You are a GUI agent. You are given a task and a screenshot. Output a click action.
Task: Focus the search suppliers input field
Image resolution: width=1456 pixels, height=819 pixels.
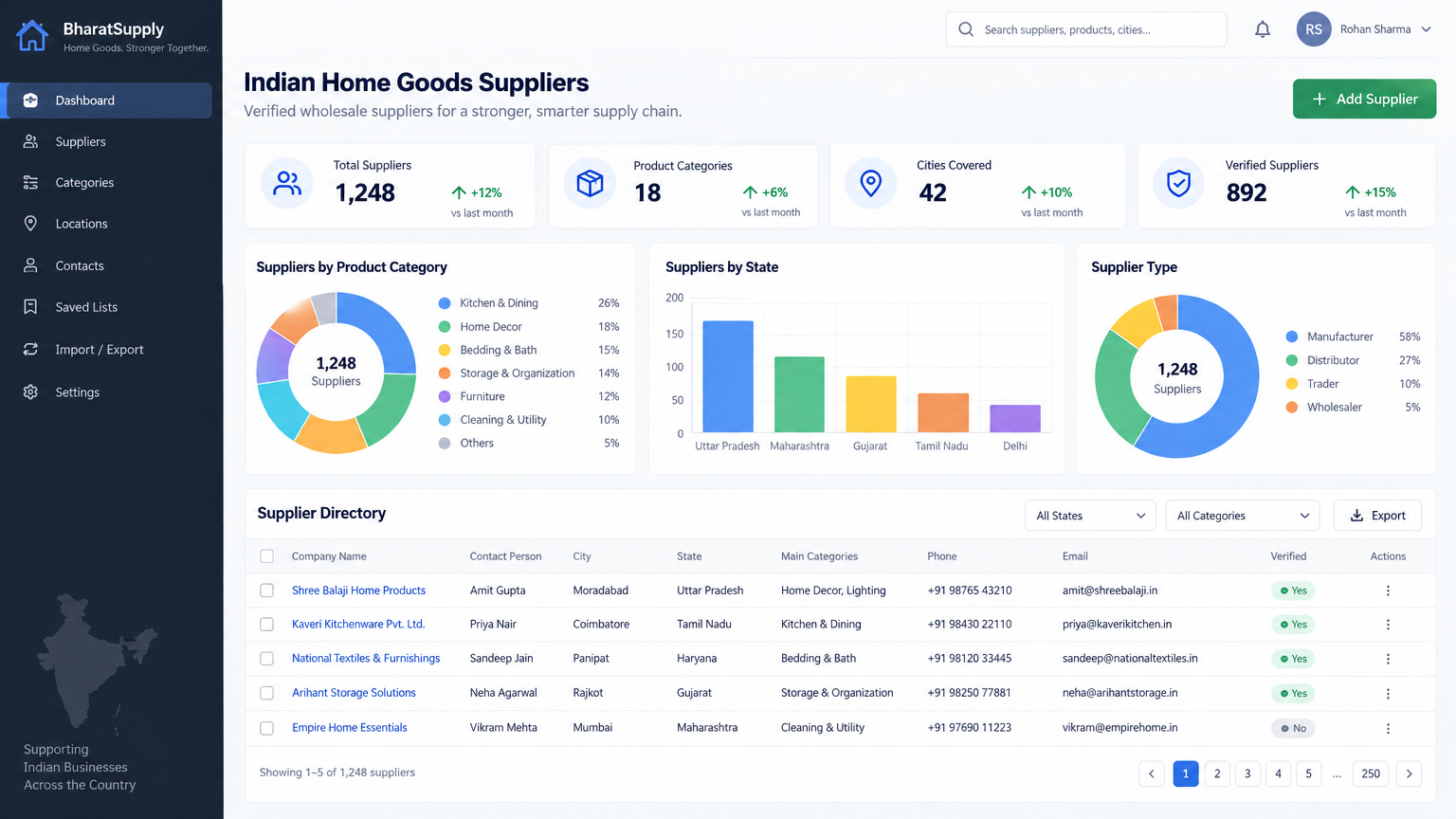point(1086,29)
